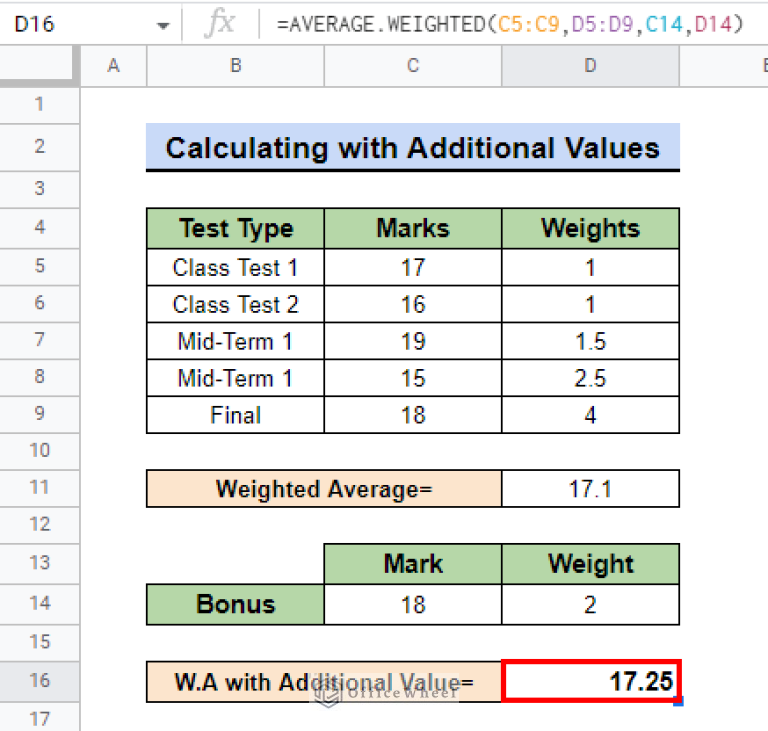This screenshot has height=731, width=768.
Task: Select the row 11 header
Action: point(40,489)
